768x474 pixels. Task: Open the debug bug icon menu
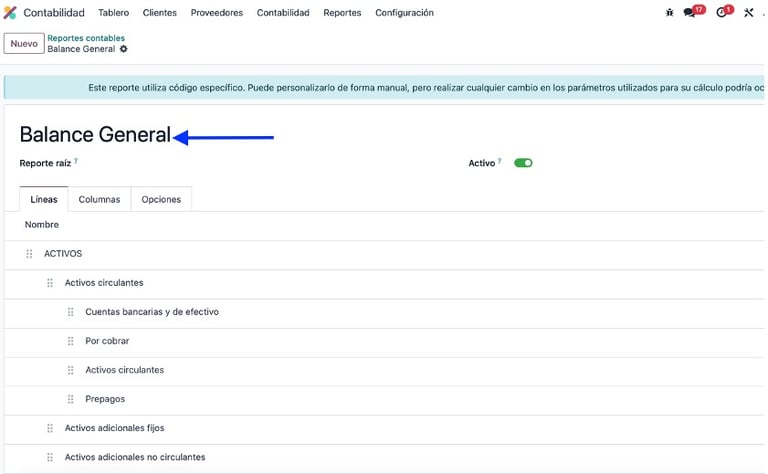[x=670, y=12]
